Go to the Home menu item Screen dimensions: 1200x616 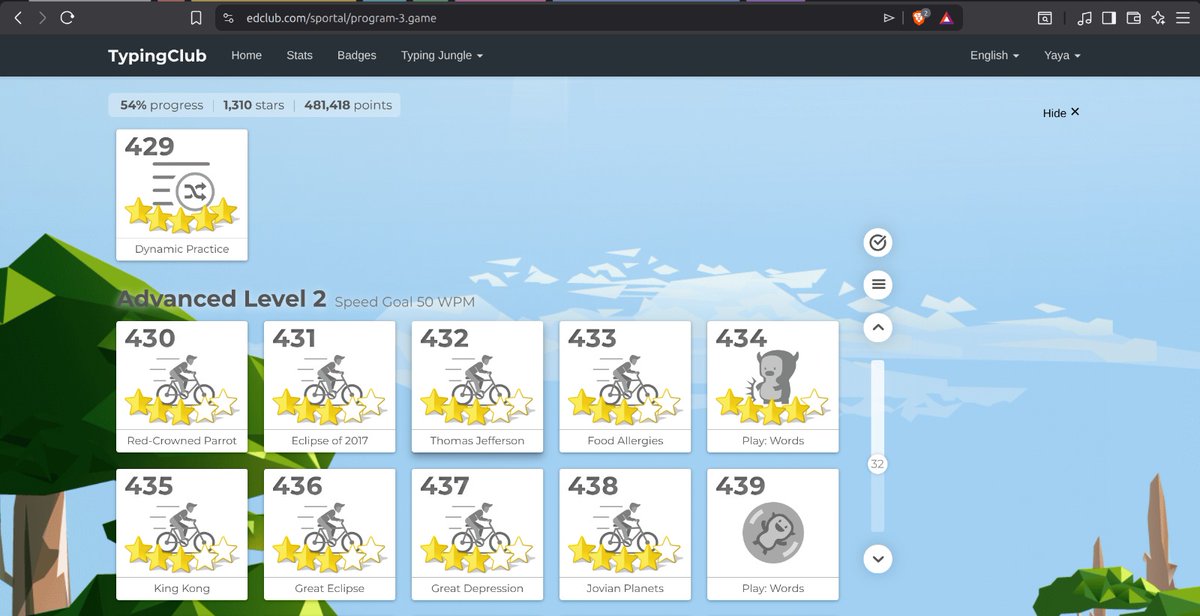coord(246,56)
